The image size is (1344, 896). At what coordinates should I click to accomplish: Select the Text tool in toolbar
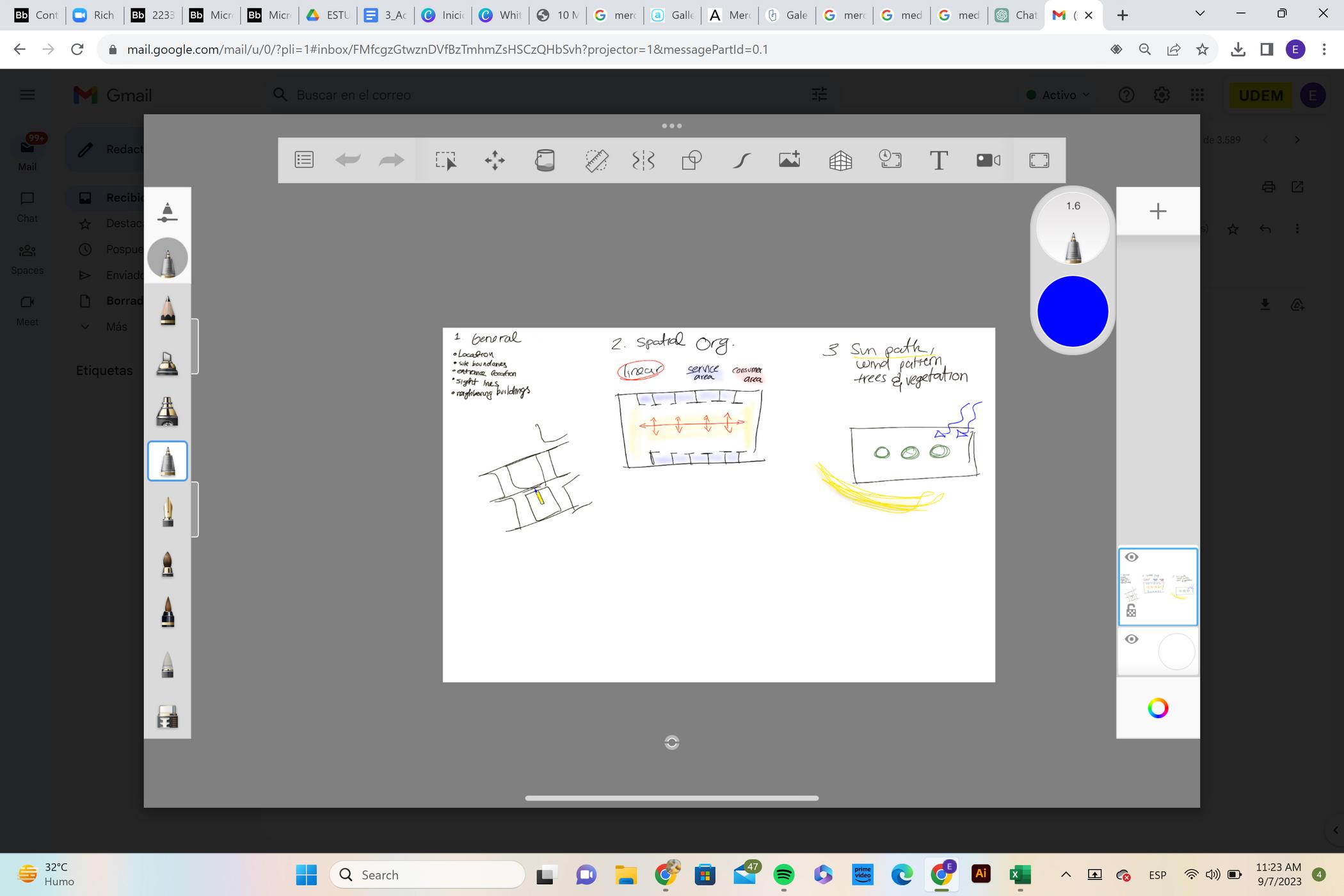click(x=938, y=160)
